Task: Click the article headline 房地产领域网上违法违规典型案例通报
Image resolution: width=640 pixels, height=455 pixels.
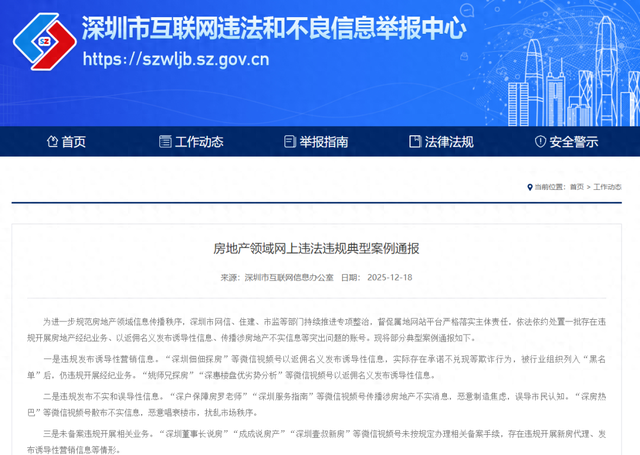Action: click(320, 246)
